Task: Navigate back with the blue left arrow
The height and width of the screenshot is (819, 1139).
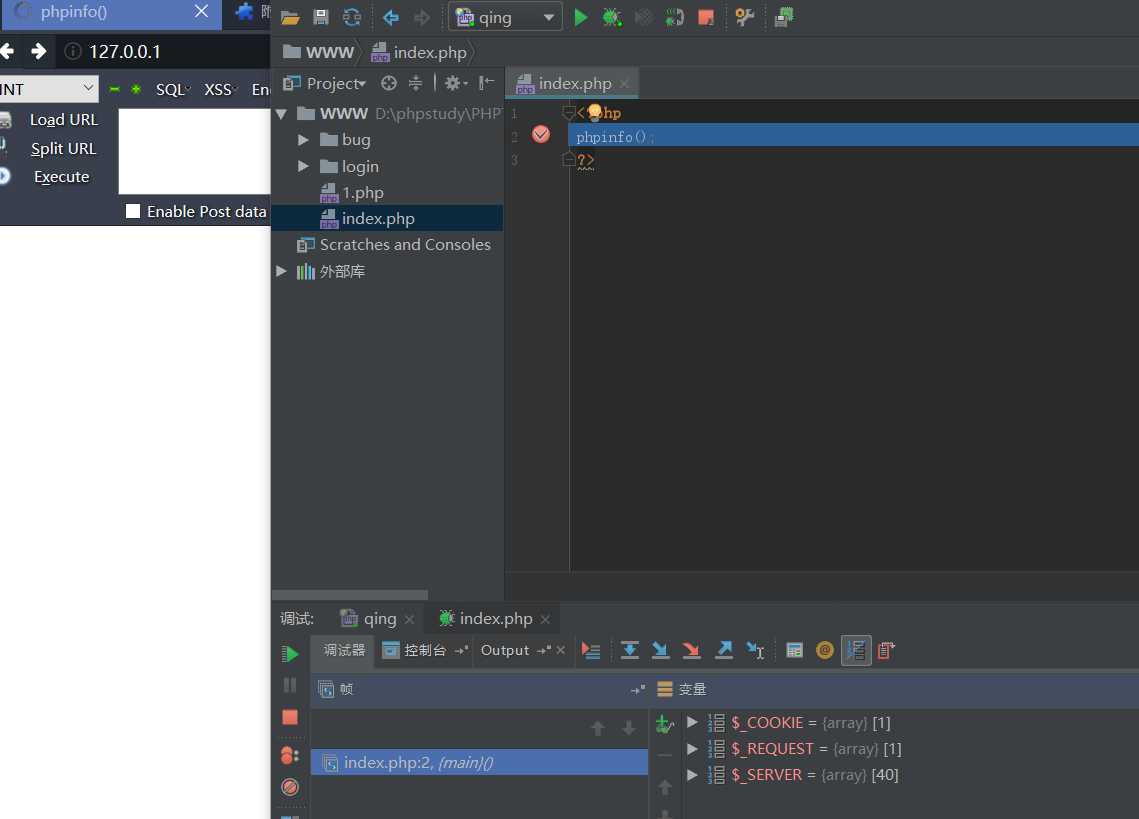Action: click(x=391, y=17)
